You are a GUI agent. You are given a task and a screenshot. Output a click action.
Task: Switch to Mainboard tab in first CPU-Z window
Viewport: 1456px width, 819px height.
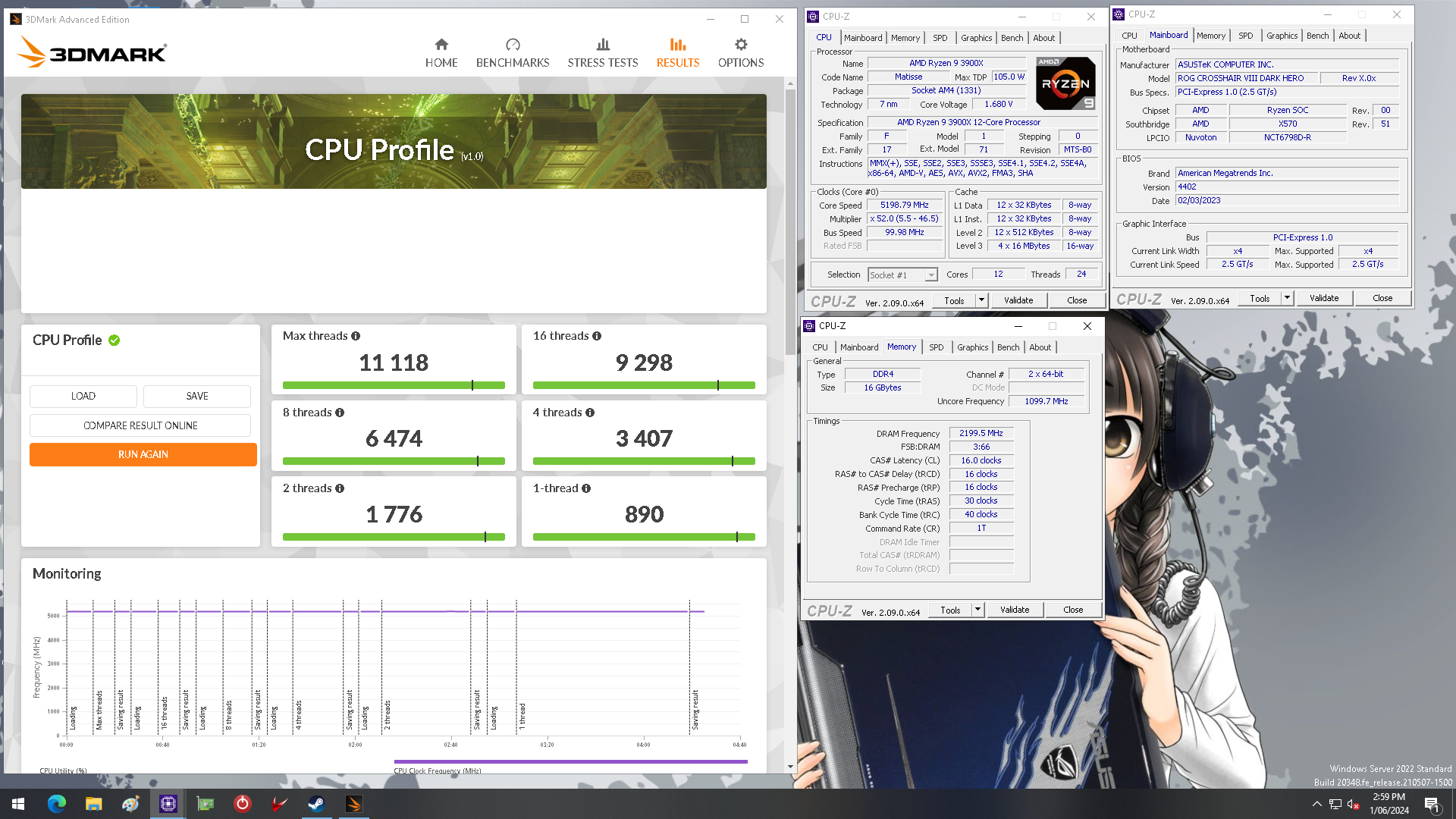point(863,38)
